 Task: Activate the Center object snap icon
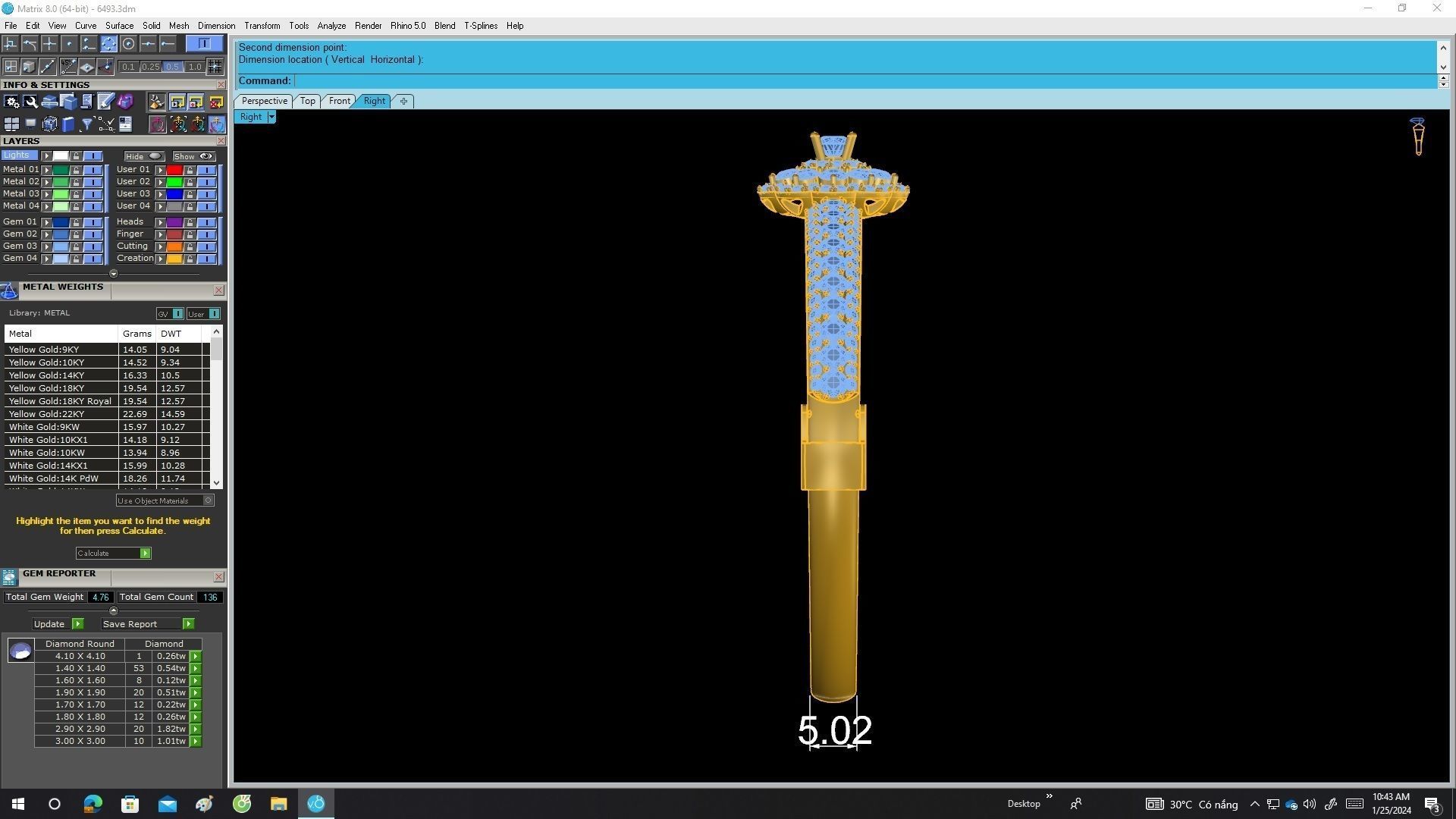click(x=128, y=44)
